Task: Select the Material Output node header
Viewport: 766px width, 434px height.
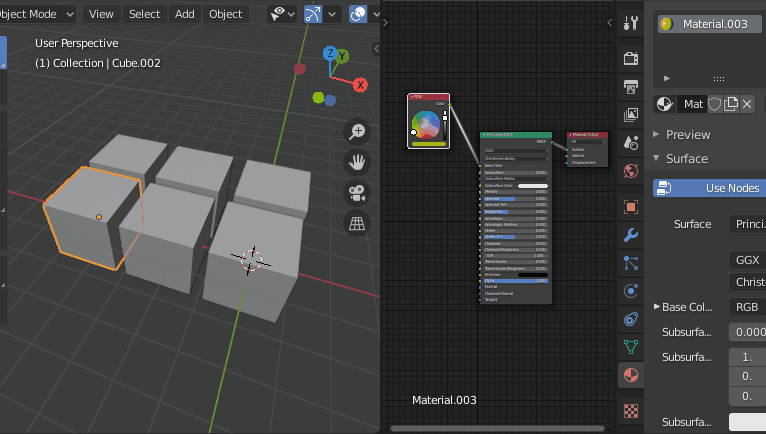Action: (587, 134)
